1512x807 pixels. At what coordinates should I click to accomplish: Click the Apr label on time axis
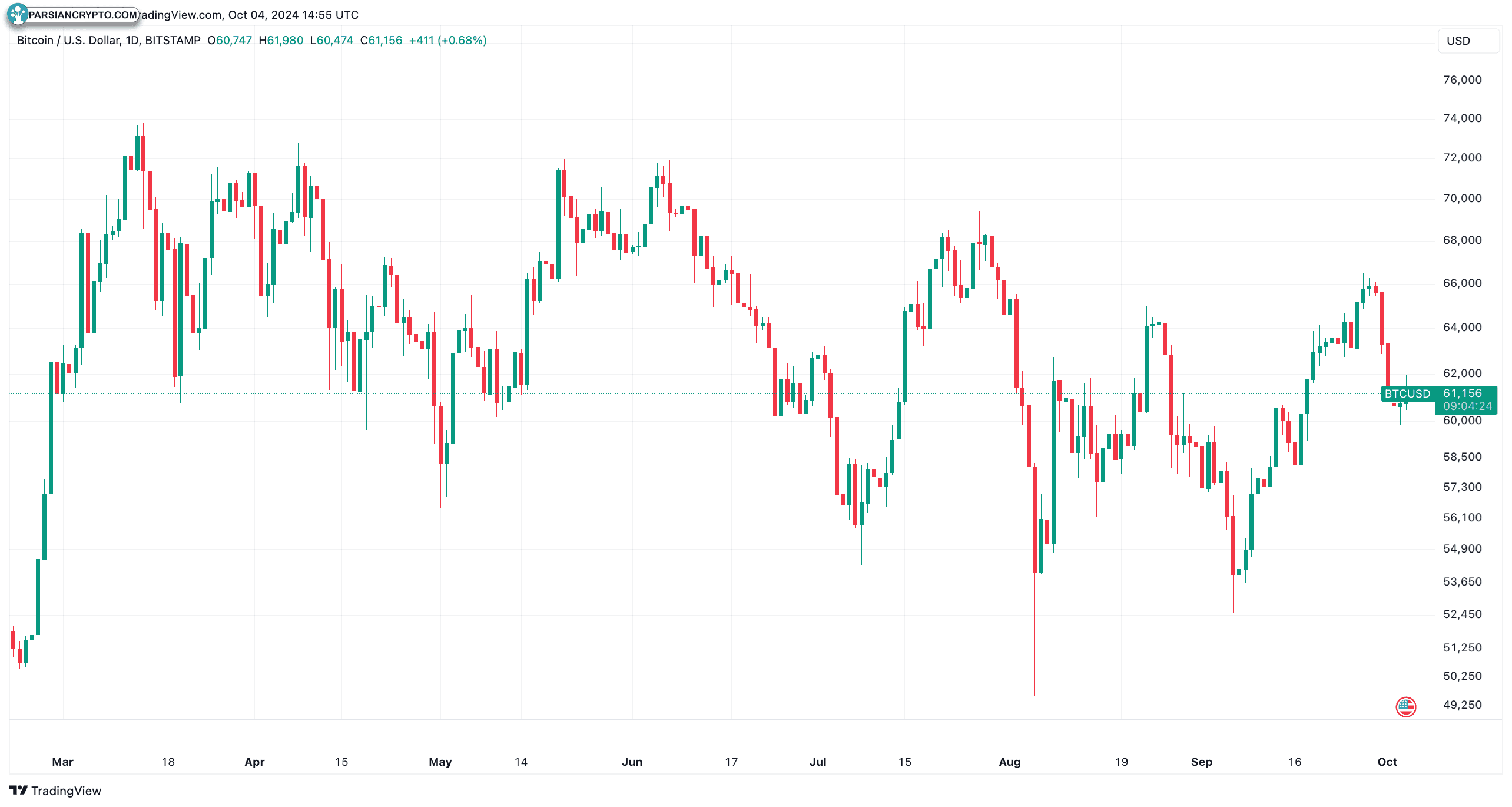click(254, 762)
